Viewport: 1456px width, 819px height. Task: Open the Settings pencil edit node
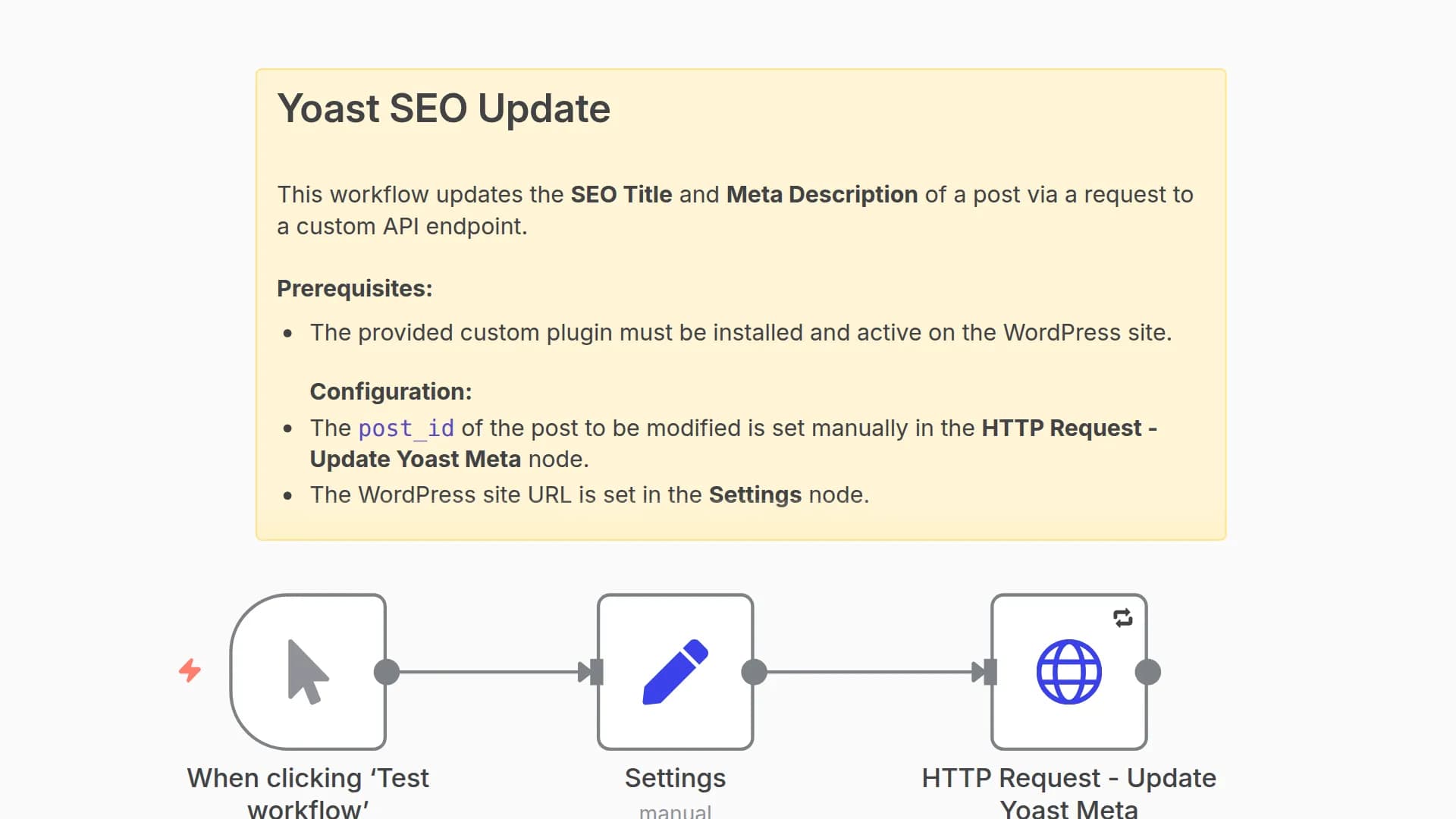(x=675, y=672)
